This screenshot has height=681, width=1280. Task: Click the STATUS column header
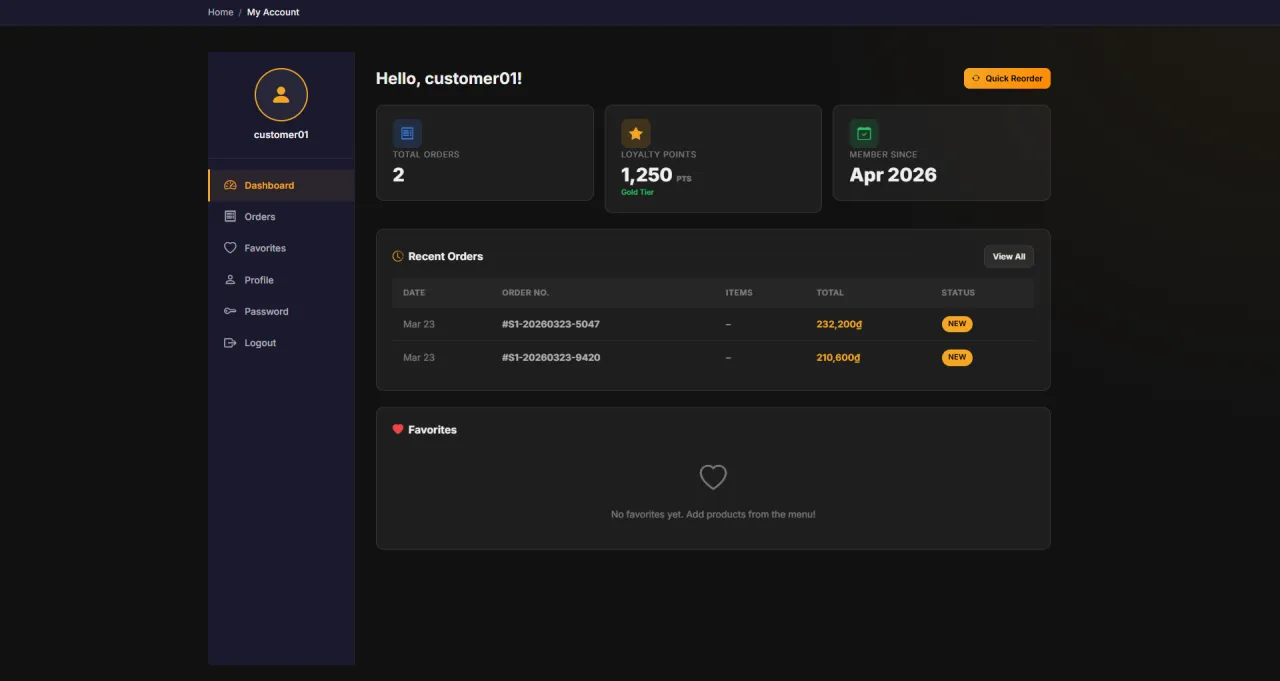958,292
